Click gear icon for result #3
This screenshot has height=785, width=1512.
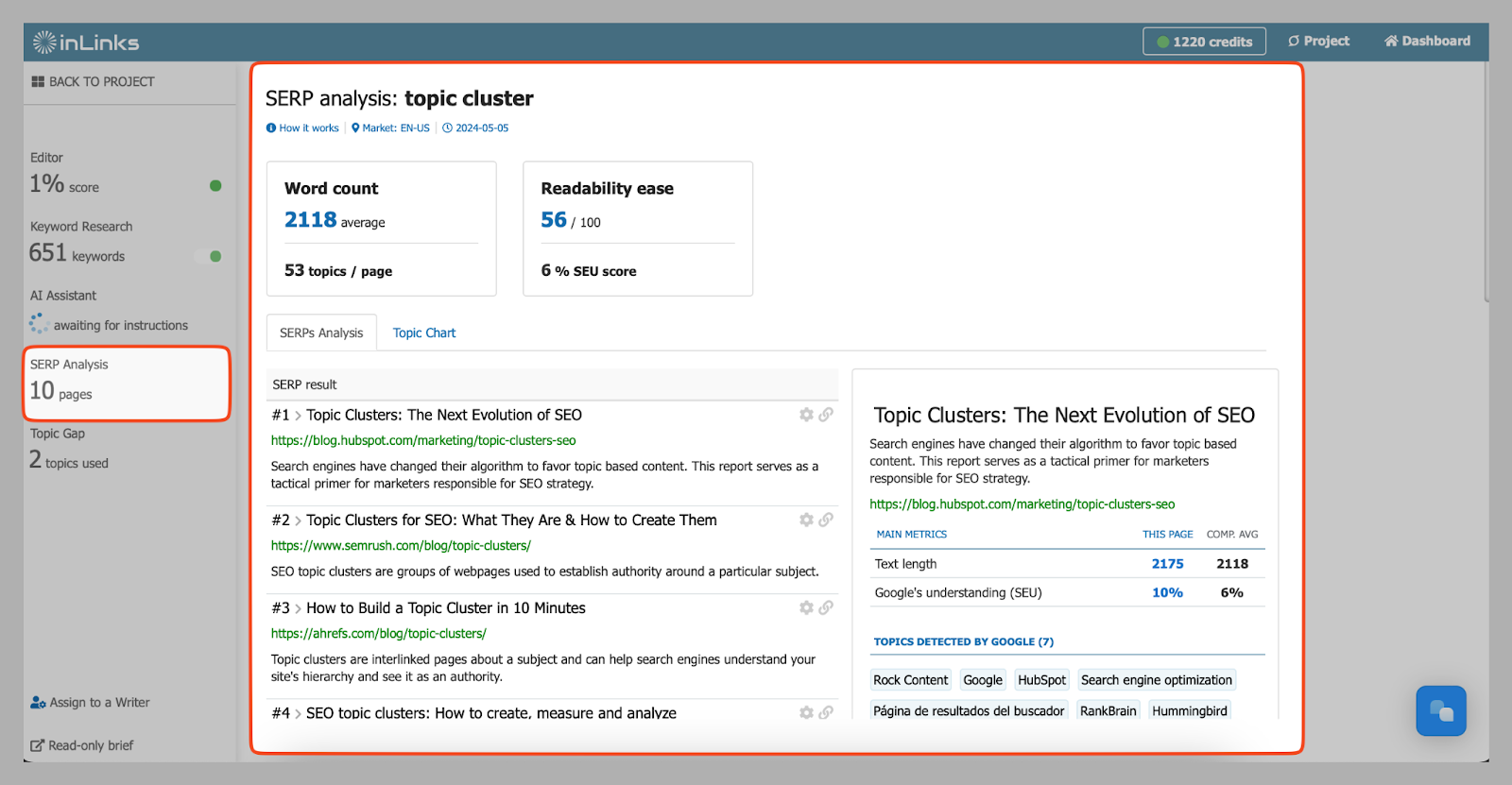(x=806, y=607)
